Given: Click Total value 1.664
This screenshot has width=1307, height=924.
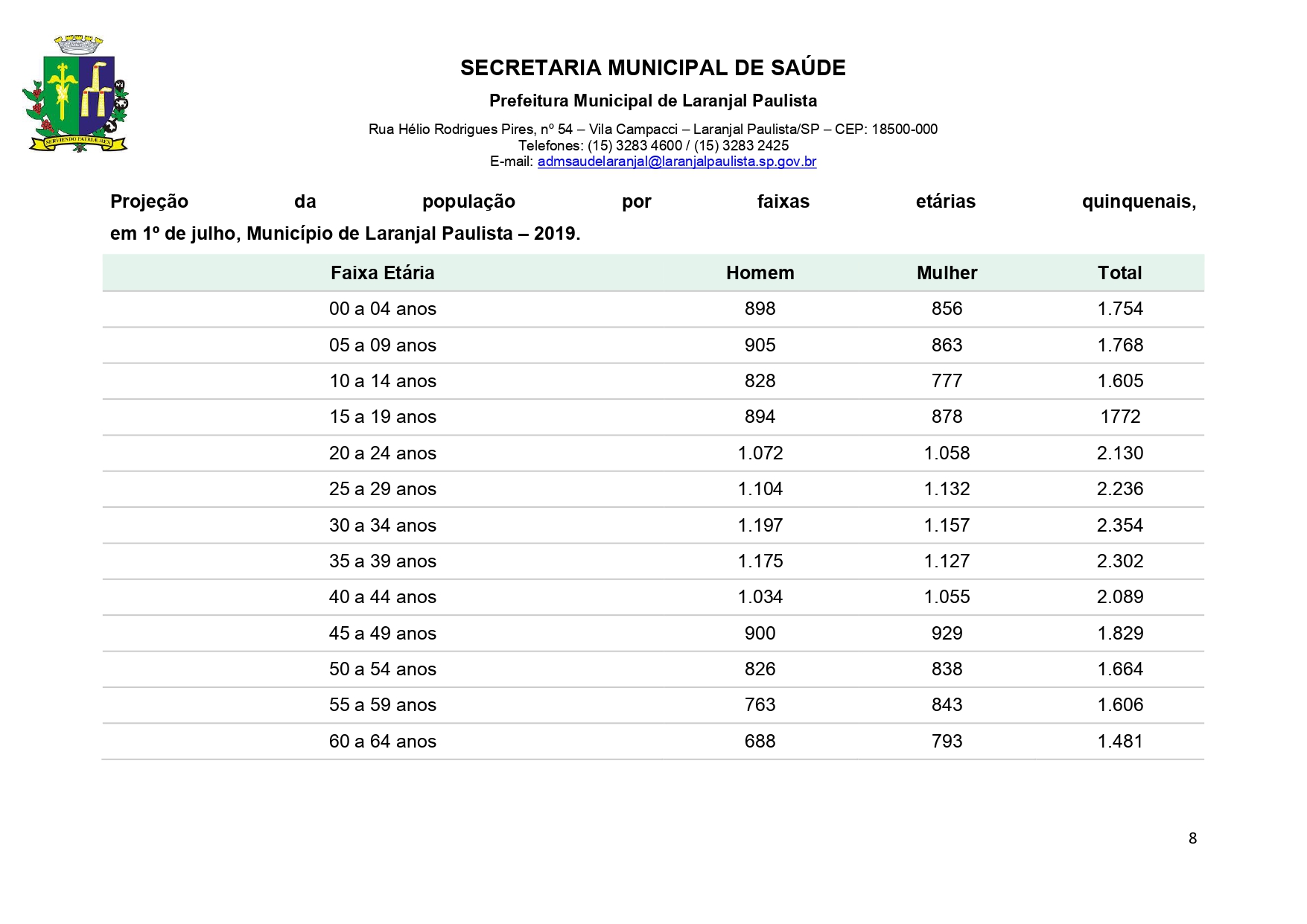Looking at the screenshot, I should 1120,669.
